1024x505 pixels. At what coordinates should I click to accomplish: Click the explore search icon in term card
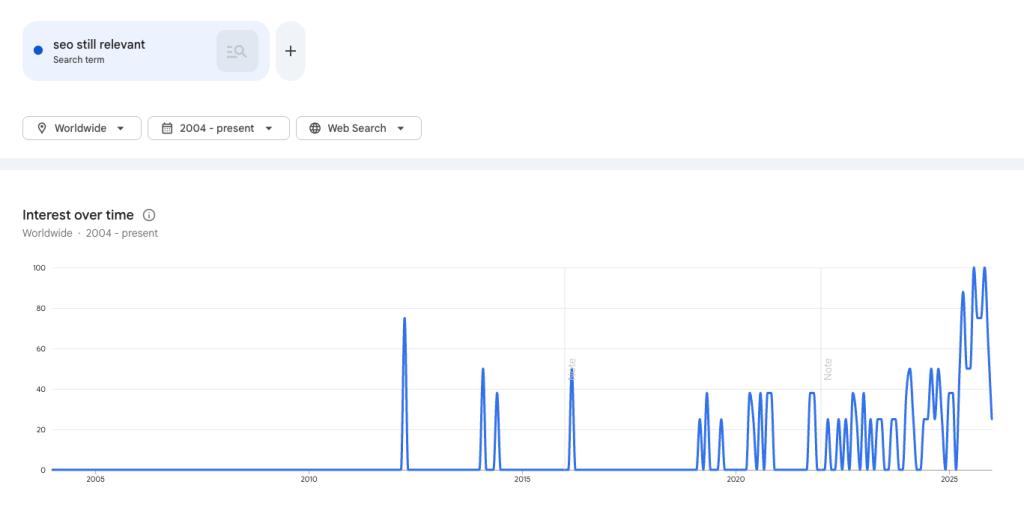pos(237,51)
